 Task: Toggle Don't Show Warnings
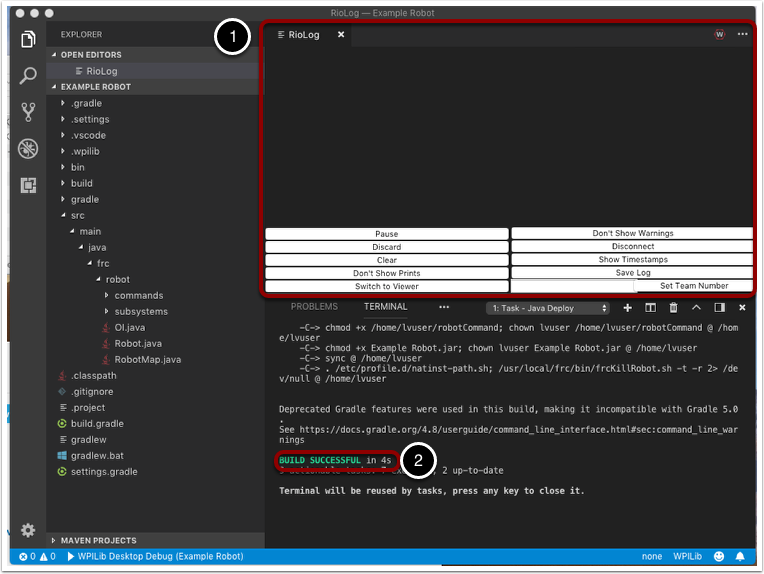coord(632,233)
